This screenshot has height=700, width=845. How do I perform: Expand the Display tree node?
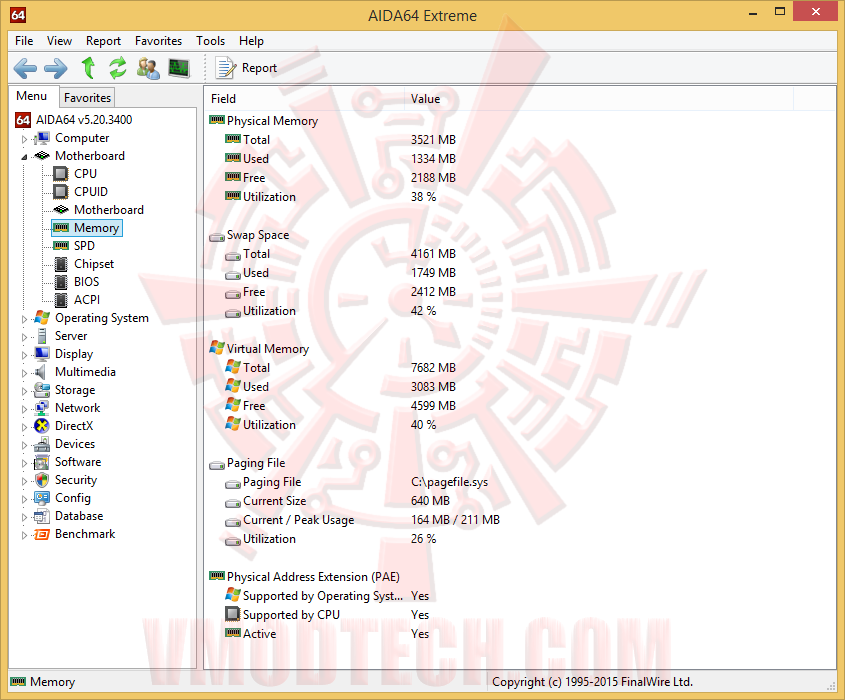(x=24, y=355)
